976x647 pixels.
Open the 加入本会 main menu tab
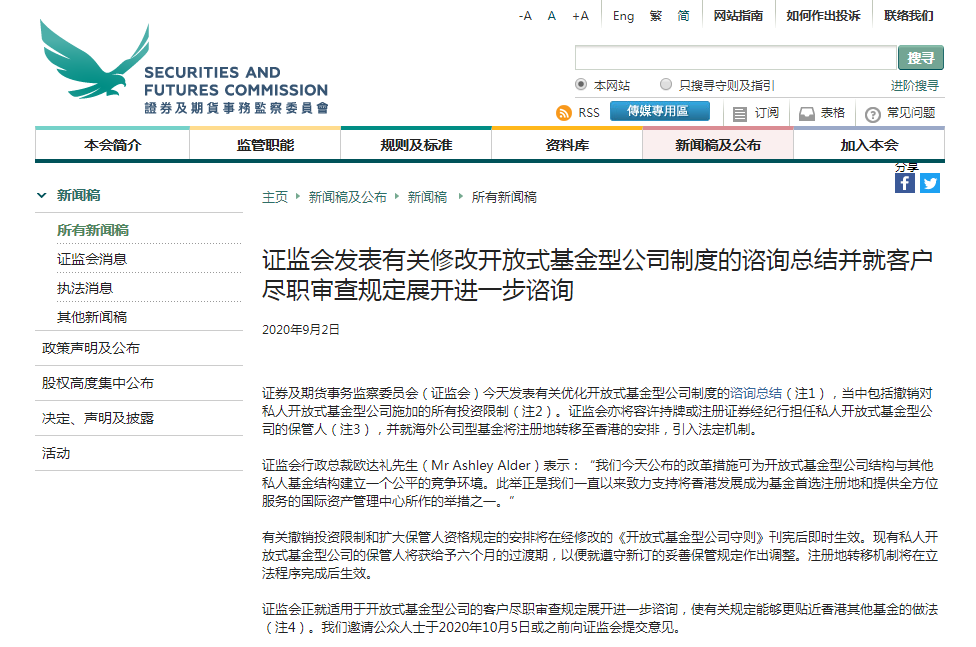869,145
